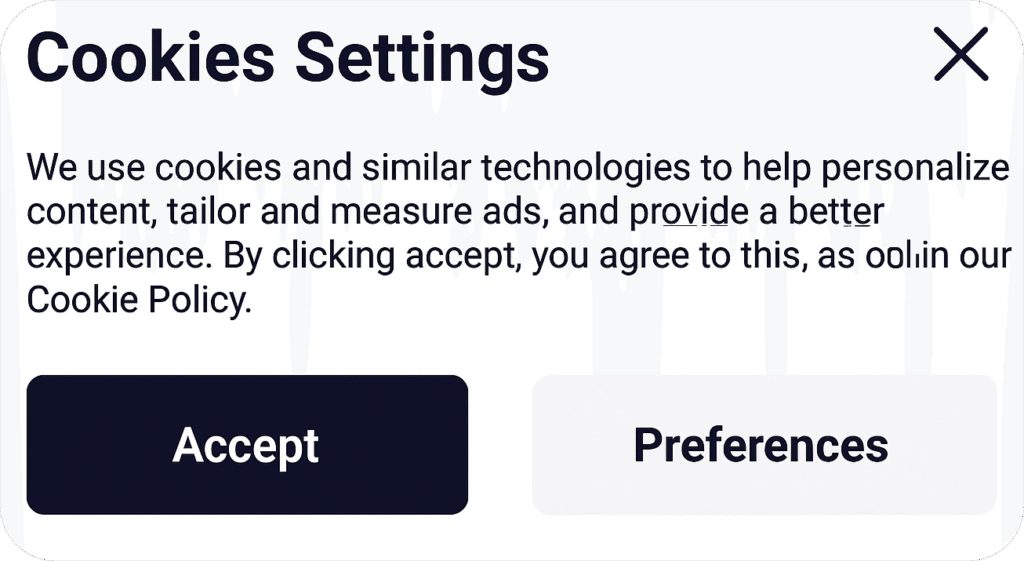Open cookie Preferences
Viewport: 1024px width, 561px height.
[x=763, y=445]
